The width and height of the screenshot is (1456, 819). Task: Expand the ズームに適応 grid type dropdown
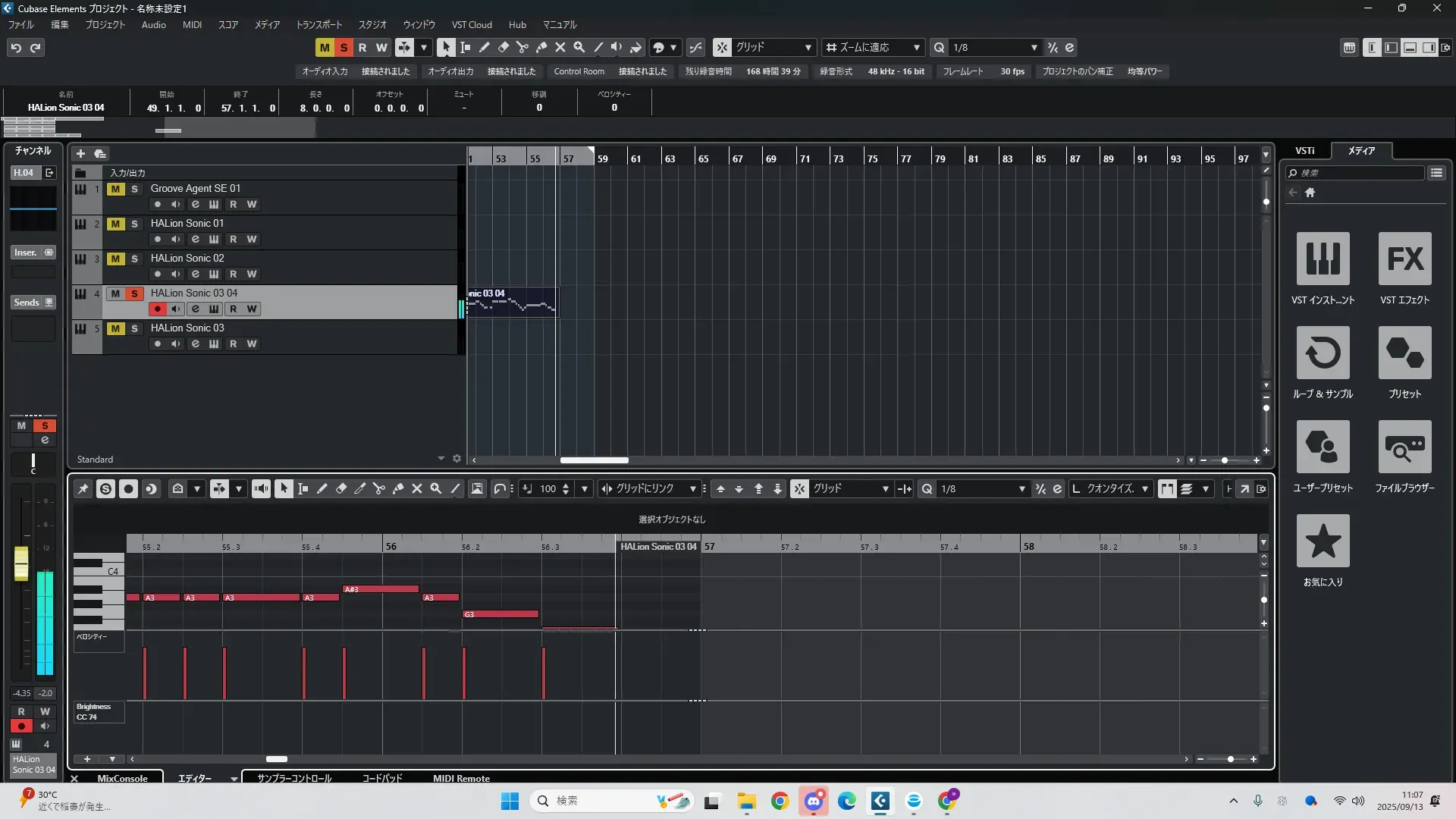click(x=916, y=47)
